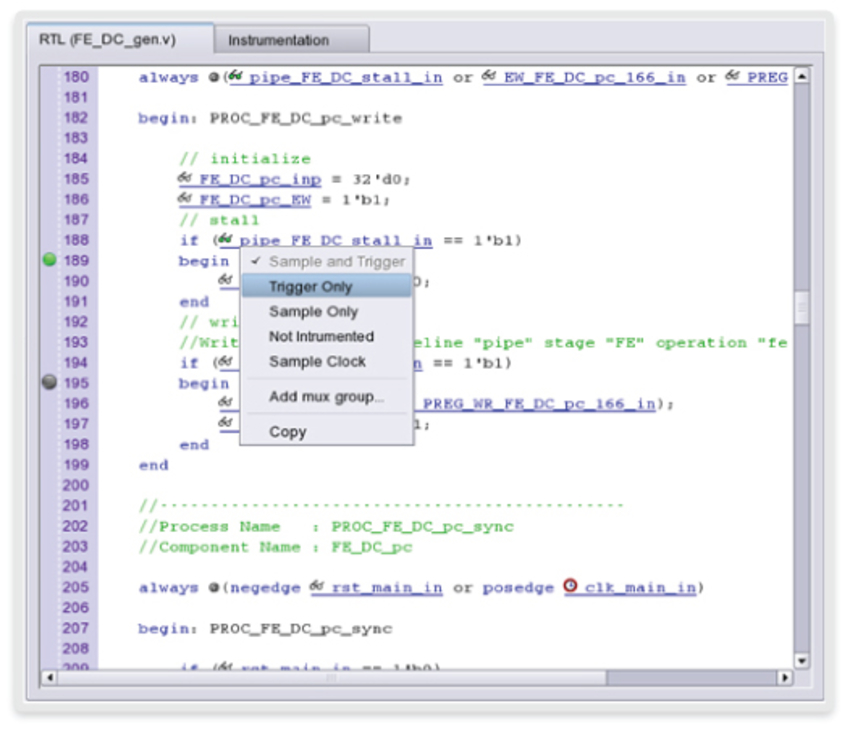This screenshot has width=850, height=732.
Task: Click the vertical scrollbar up arrow
Action: pos(801,76)
